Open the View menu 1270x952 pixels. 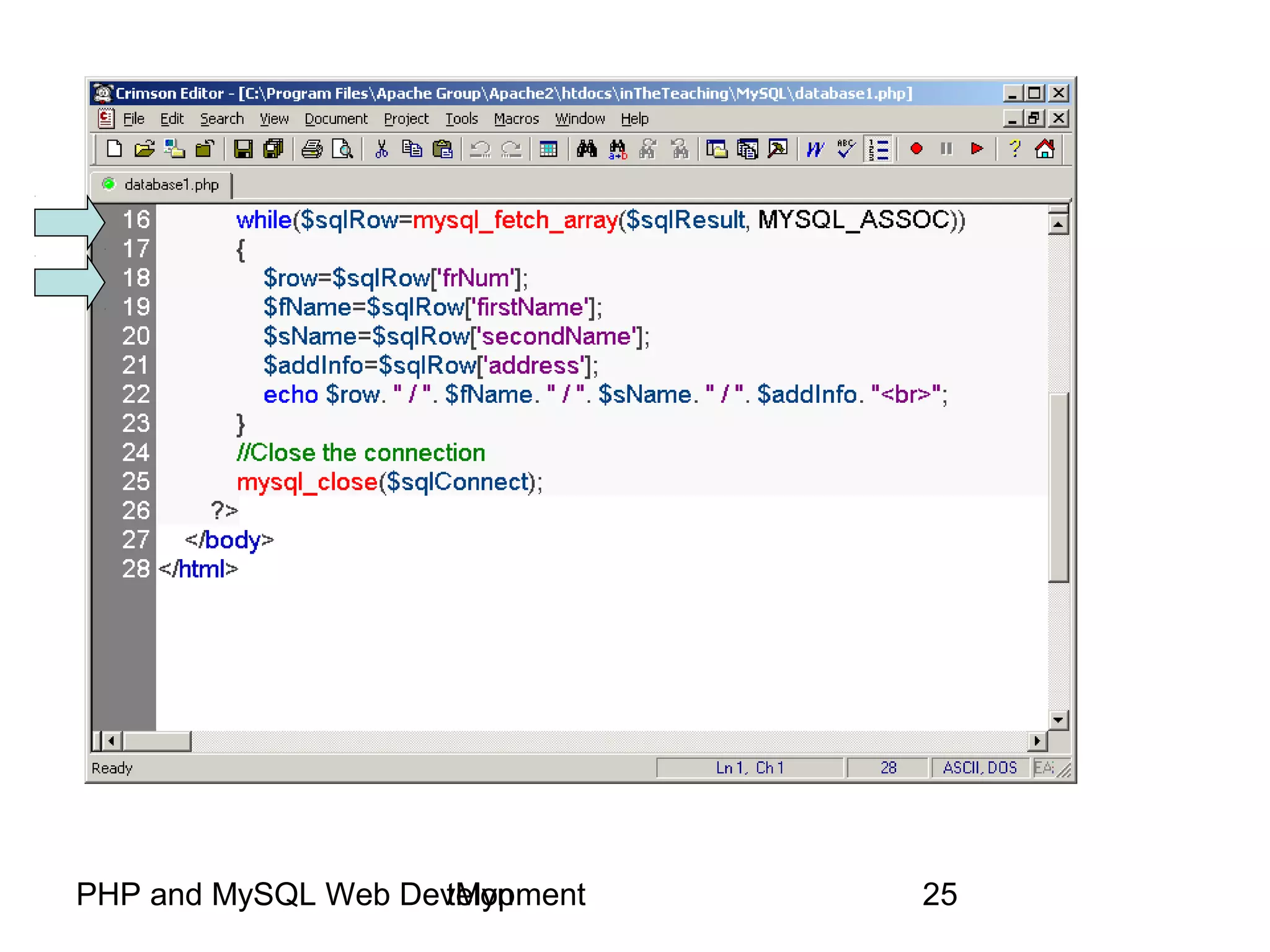(274, 119)
